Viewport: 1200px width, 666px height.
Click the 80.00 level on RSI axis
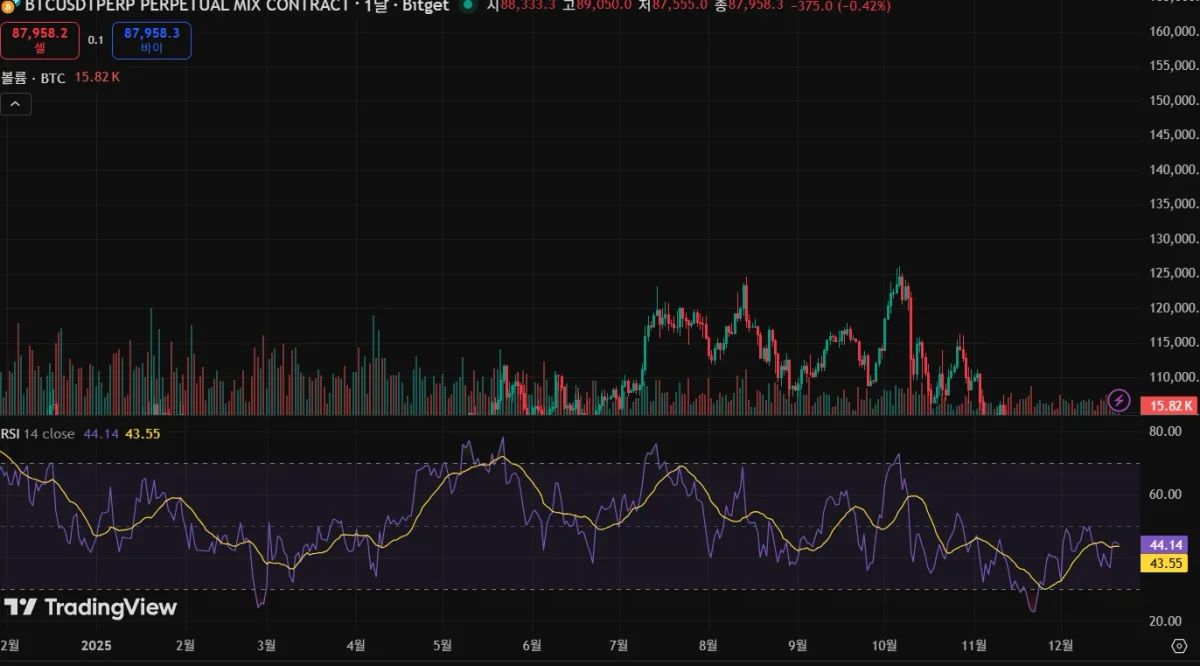pos(1167,432)
